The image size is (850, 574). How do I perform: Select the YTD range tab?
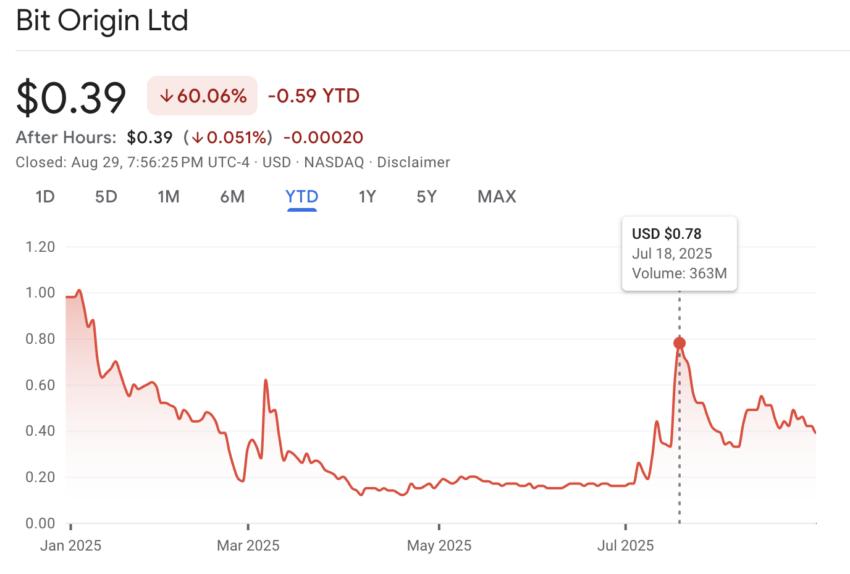click(x=302, y=197)
